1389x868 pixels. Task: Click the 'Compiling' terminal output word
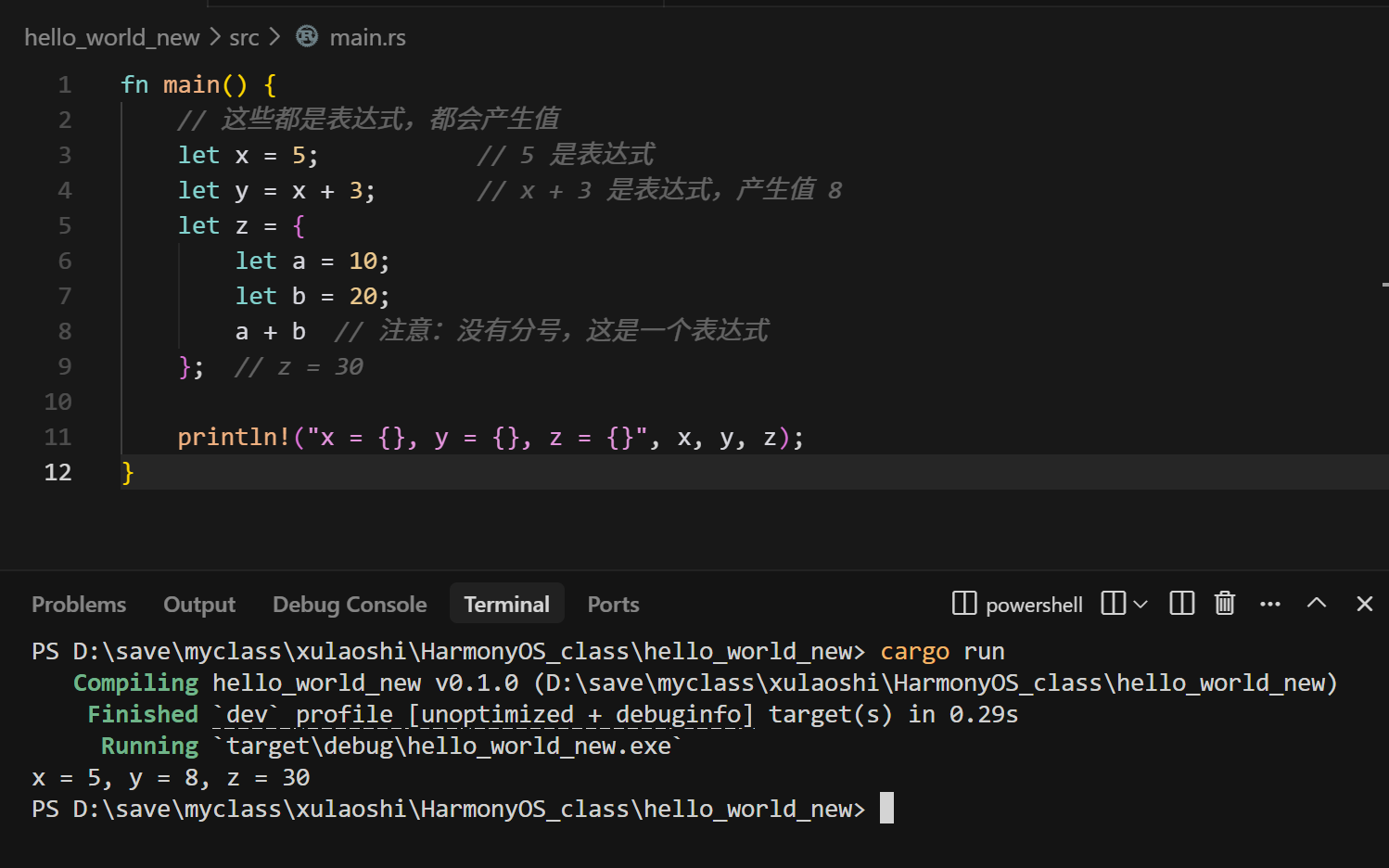click(135, 683)
